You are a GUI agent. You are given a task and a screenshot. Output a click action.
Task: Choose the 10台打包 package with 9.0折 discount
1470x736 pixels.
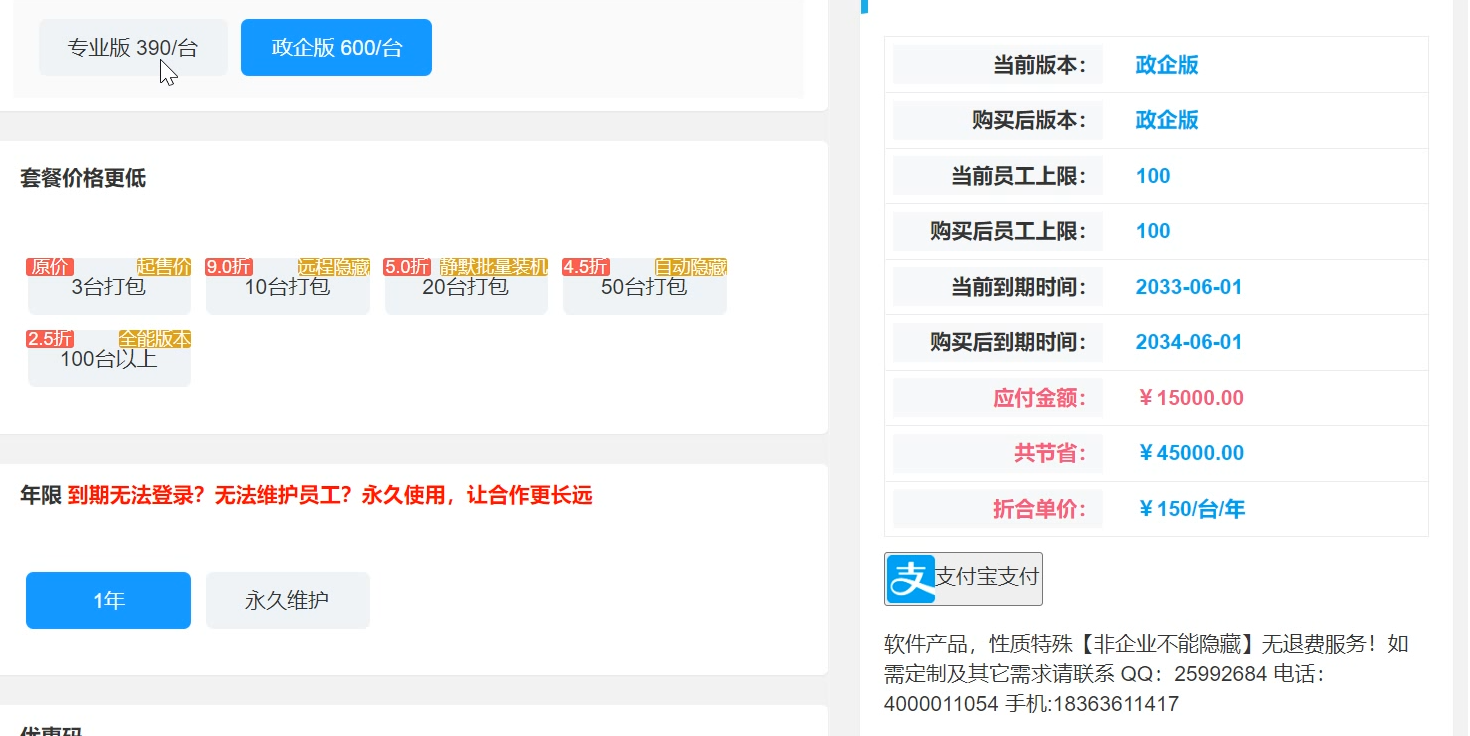pyautogui.click(x=287, y=285)
